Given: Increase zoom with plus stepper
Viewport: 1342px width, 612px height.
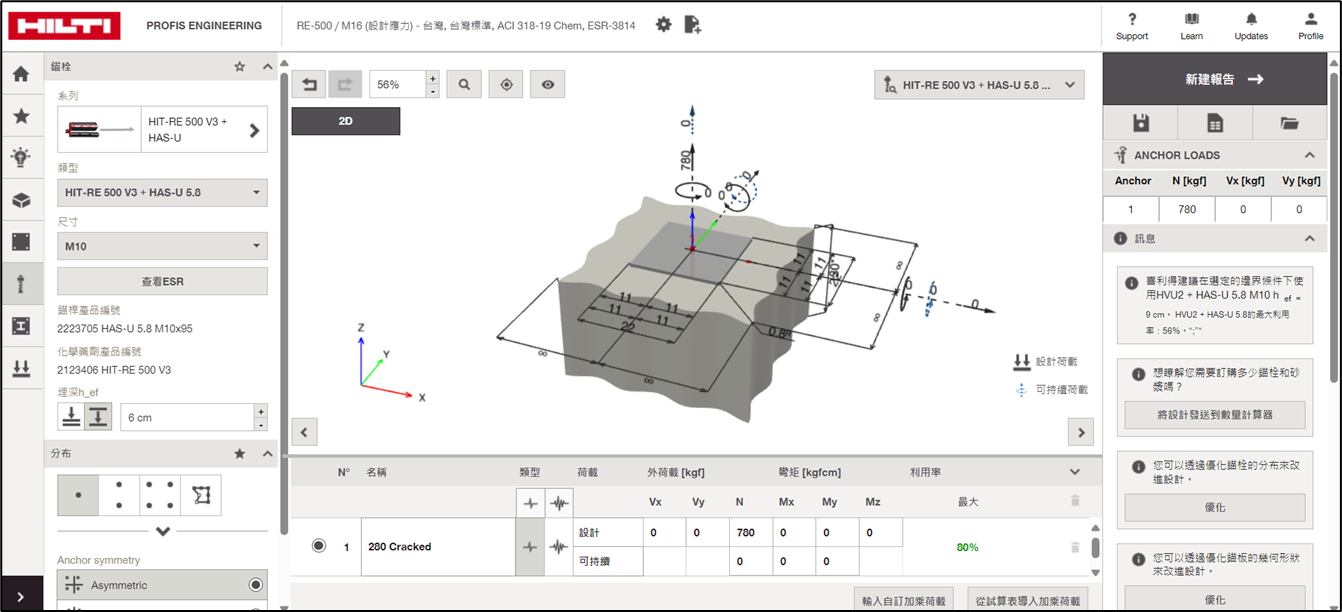Looking at the screenshot, I should tap(432, 78).
